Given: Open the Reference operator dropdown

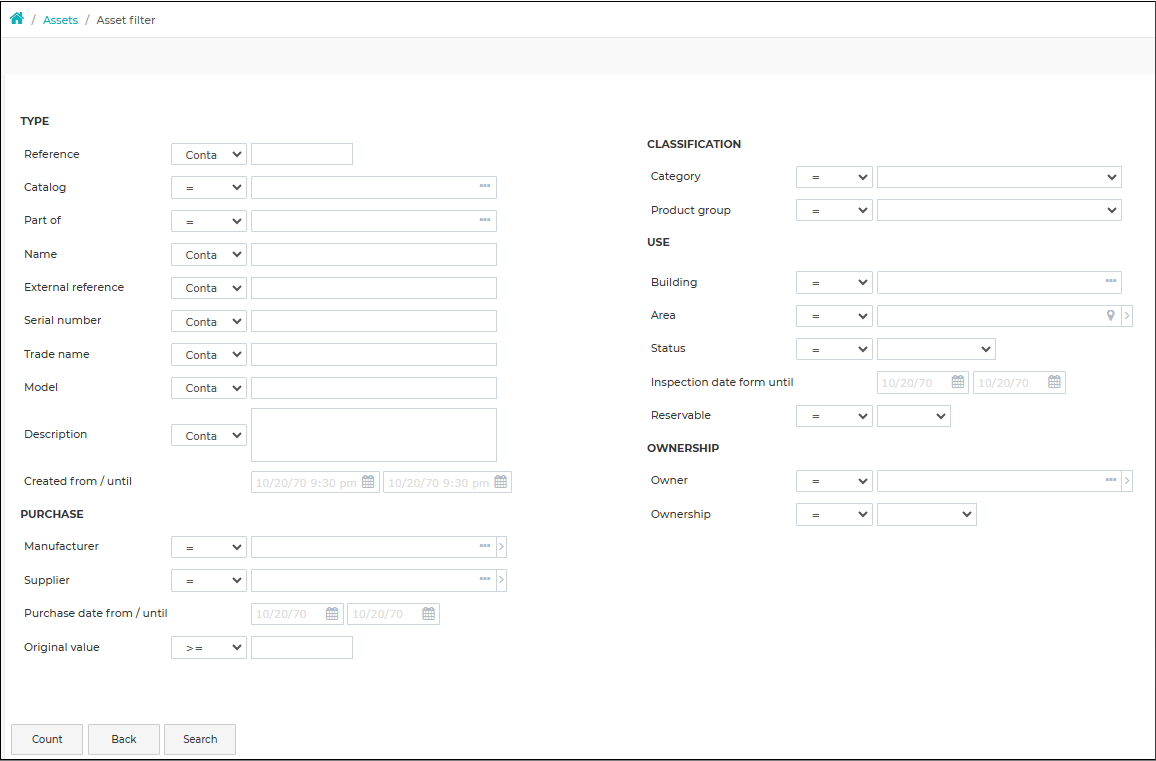Looking at the screenshot, I should (209, 154).
